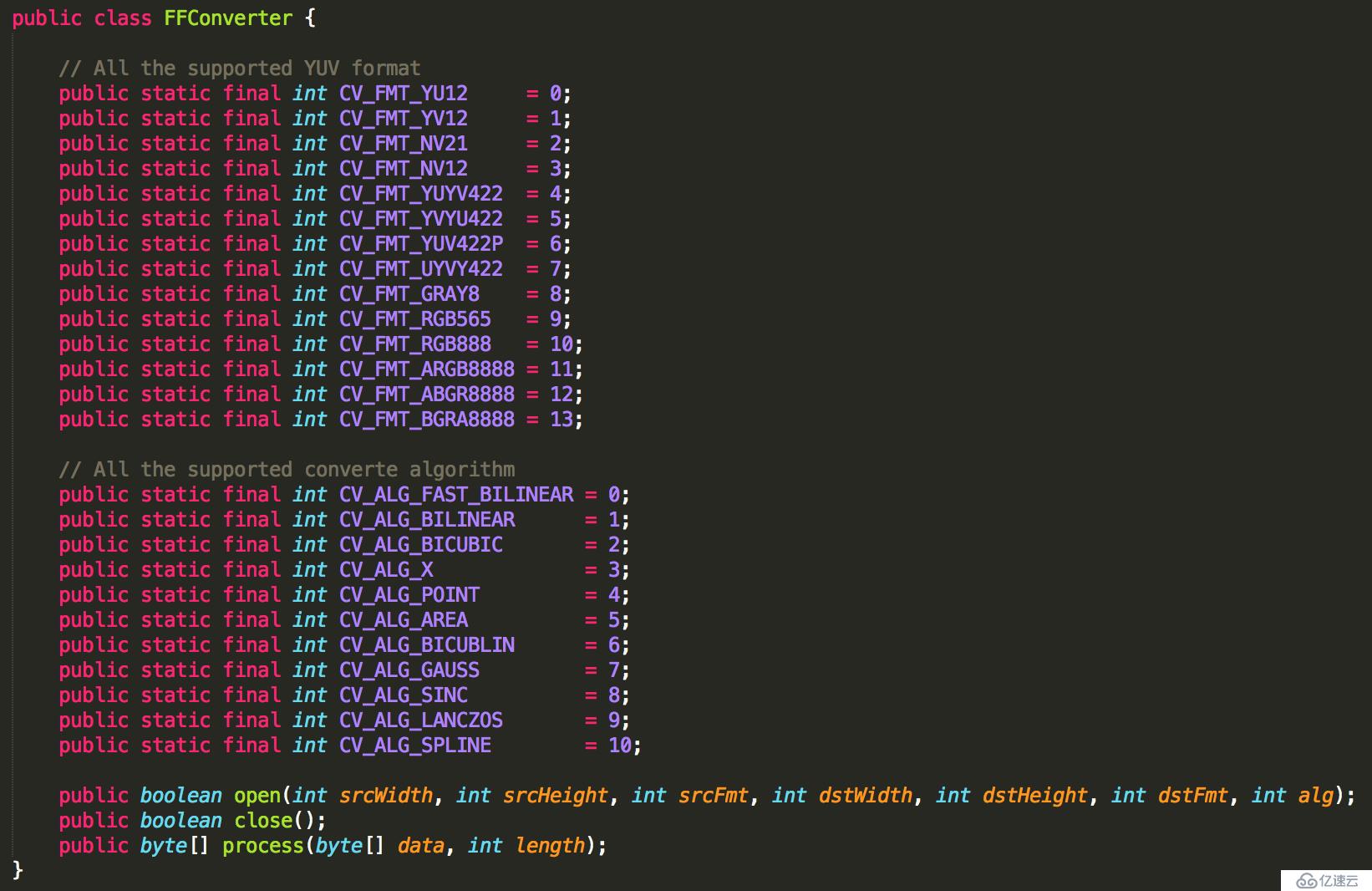1372x891 pixels.
Task: Select the constant CV_FMT_UYVY422
Action: coord(421,268)
